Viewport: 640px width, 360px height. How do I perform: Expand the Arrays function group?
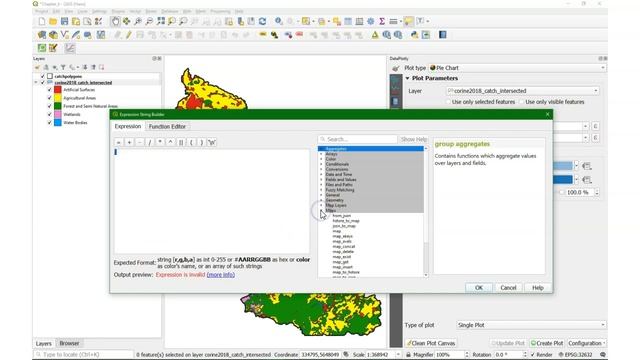[321, 154]
